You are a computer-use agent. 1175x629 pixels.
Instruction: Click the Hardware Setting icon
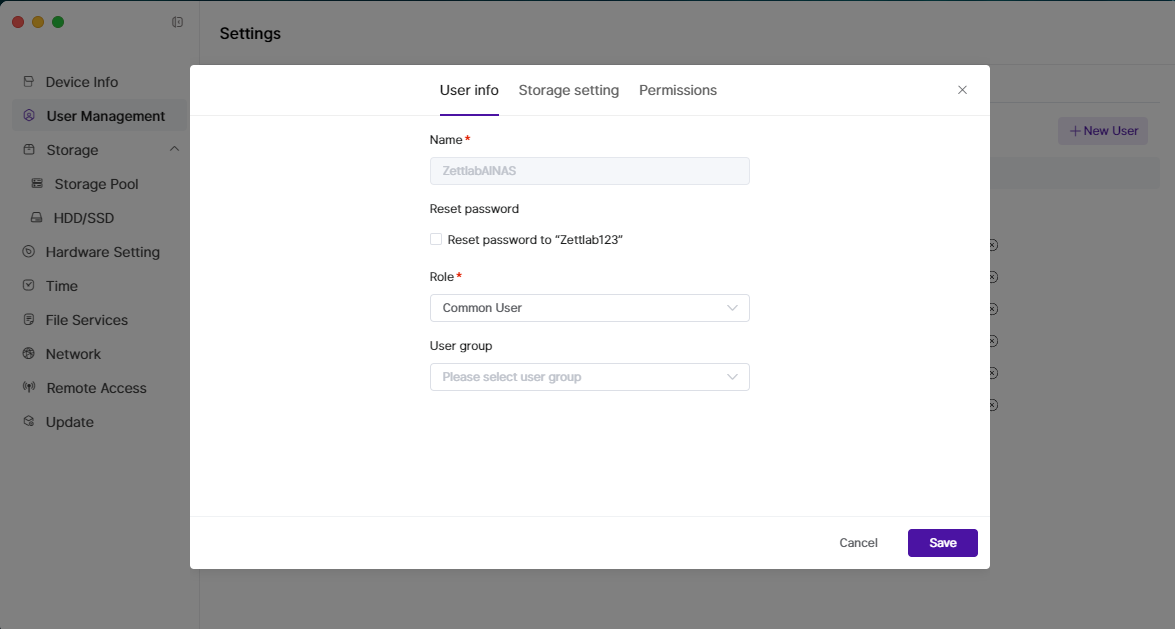coord(28,252)
